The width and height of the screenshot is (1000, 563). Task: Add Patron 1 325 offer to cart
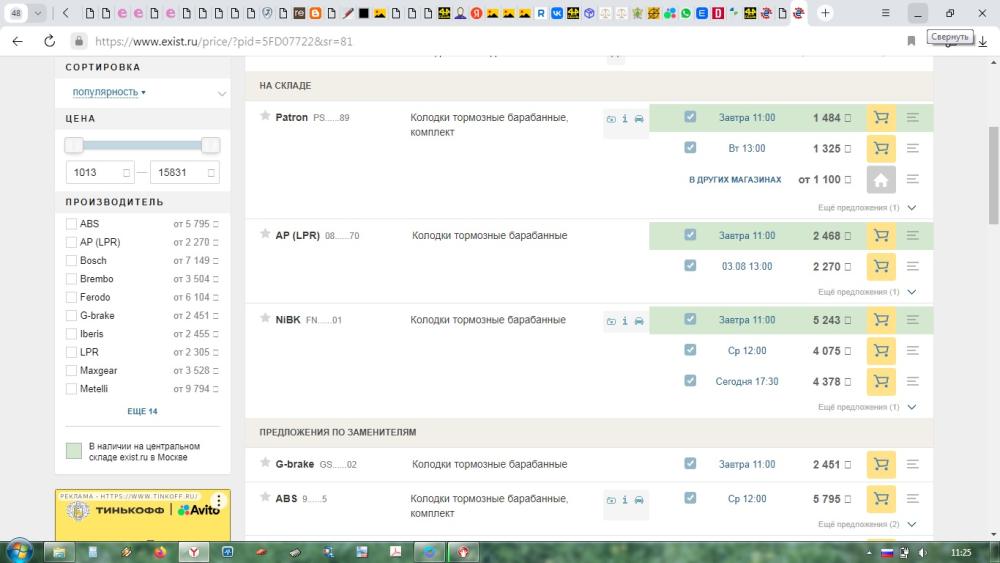click(881, 149)
